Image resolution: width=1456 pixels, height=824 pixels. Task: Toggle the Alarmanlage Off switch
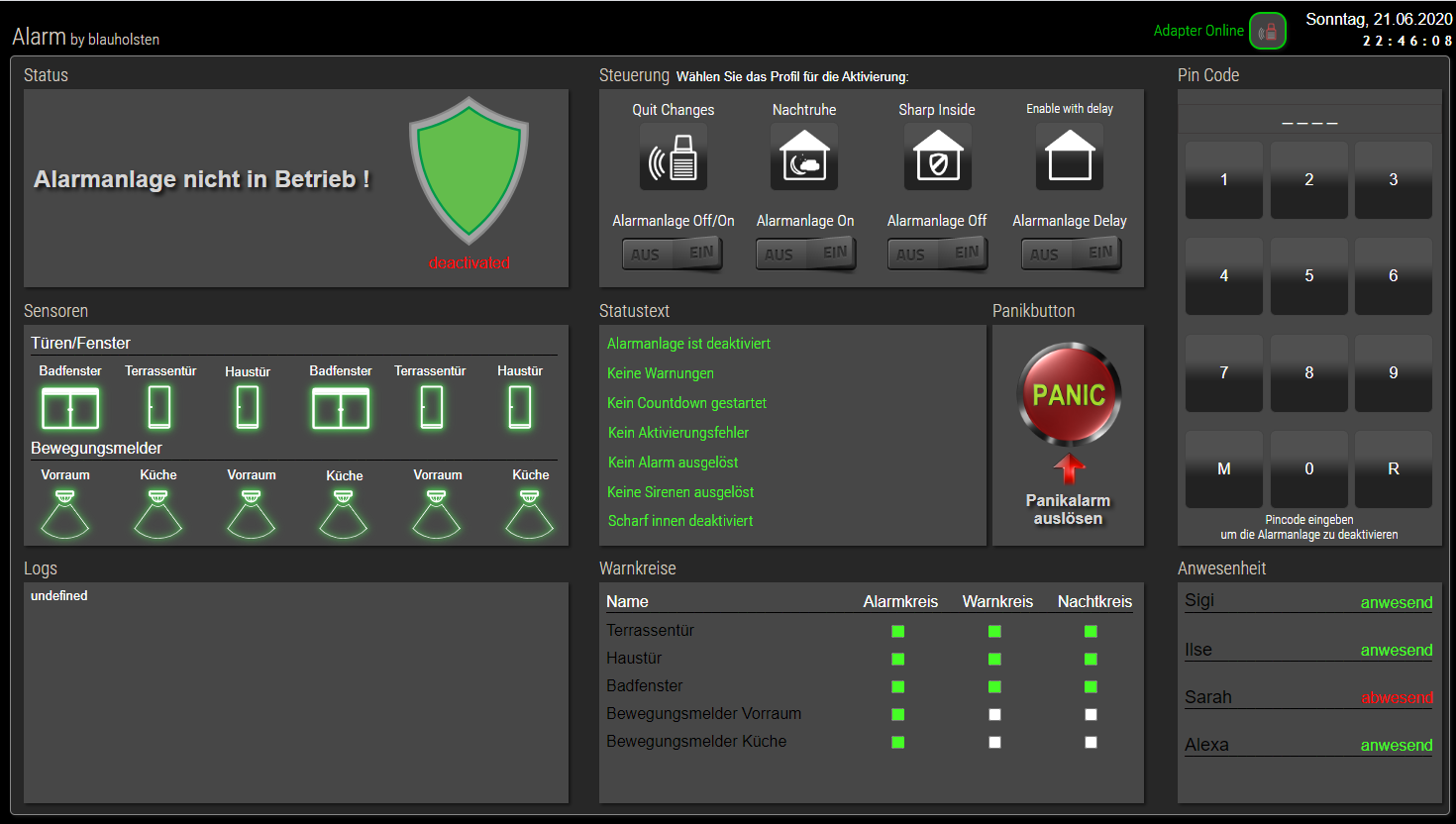pyautogui.click(x=938, y=255)
